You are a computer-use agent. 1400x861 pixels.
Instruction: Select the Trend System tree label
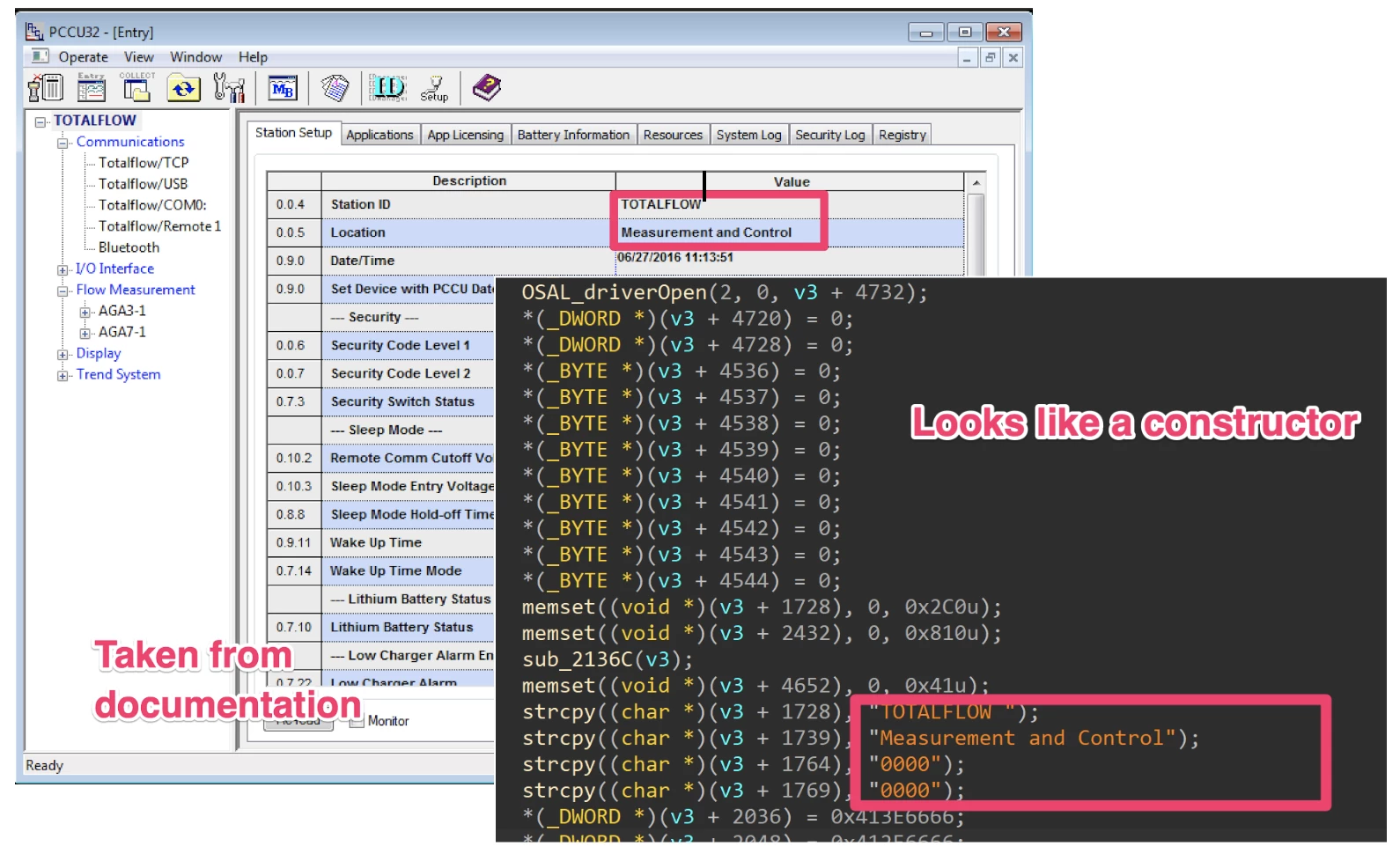point(118,374)
